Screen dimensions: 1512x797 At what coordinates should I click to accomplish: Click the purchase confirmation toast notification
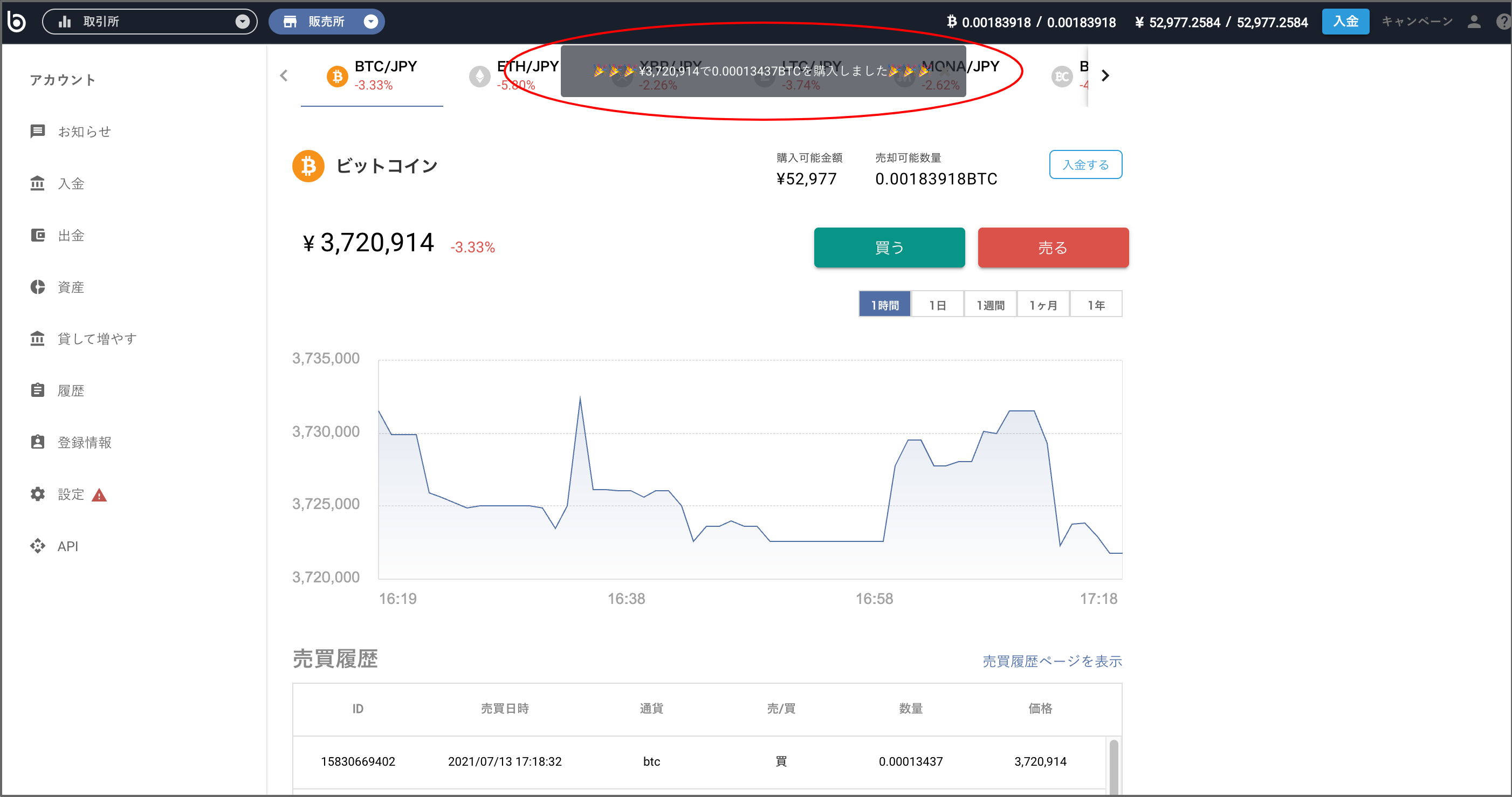tap(763, 71)
